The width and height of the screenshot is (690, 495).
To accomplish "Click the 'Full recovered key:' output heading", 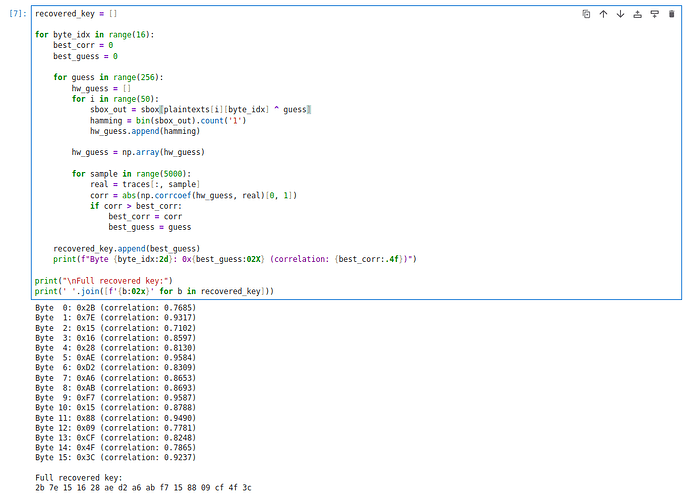I will click(78, 477).
